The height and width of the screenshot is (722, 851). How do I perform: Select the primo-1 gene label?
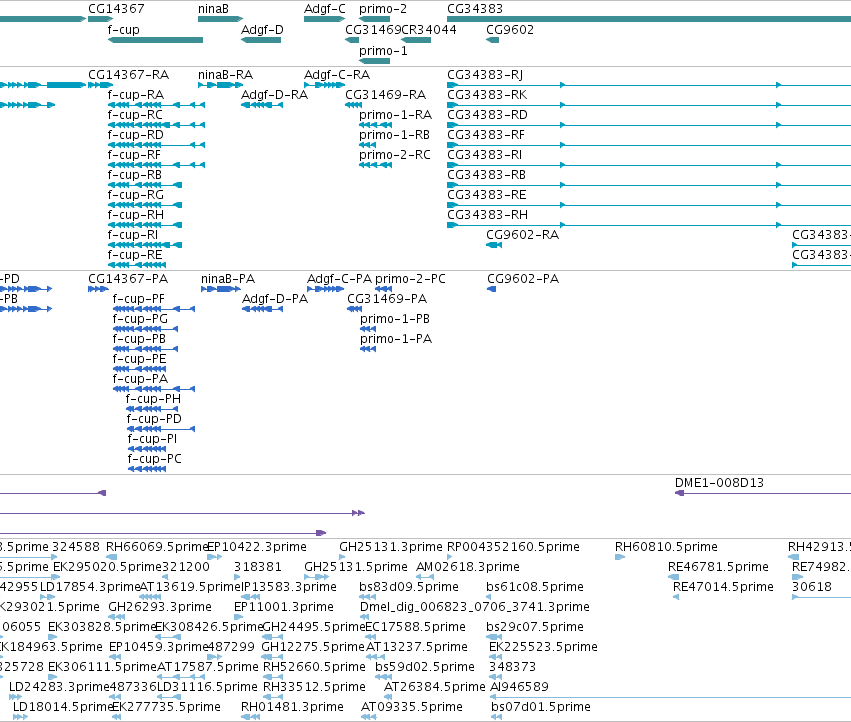point(383,51)
